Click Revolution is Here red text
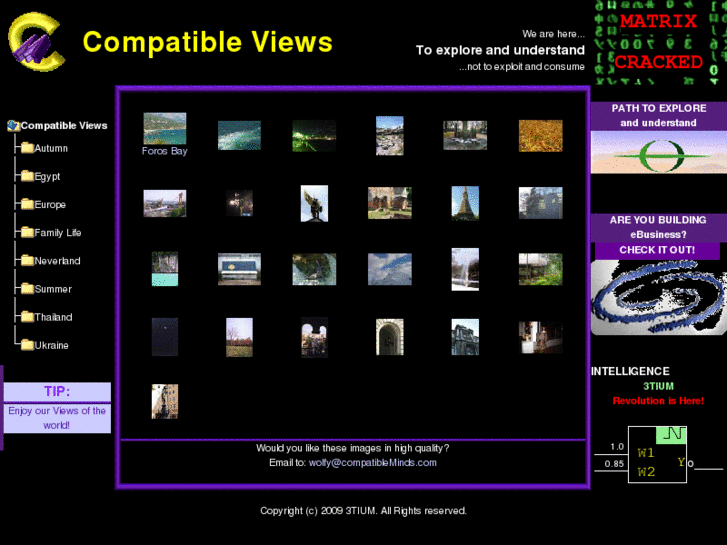Image resolution: width=727 pixels, height=545 pixels. (x=658, y=401)
